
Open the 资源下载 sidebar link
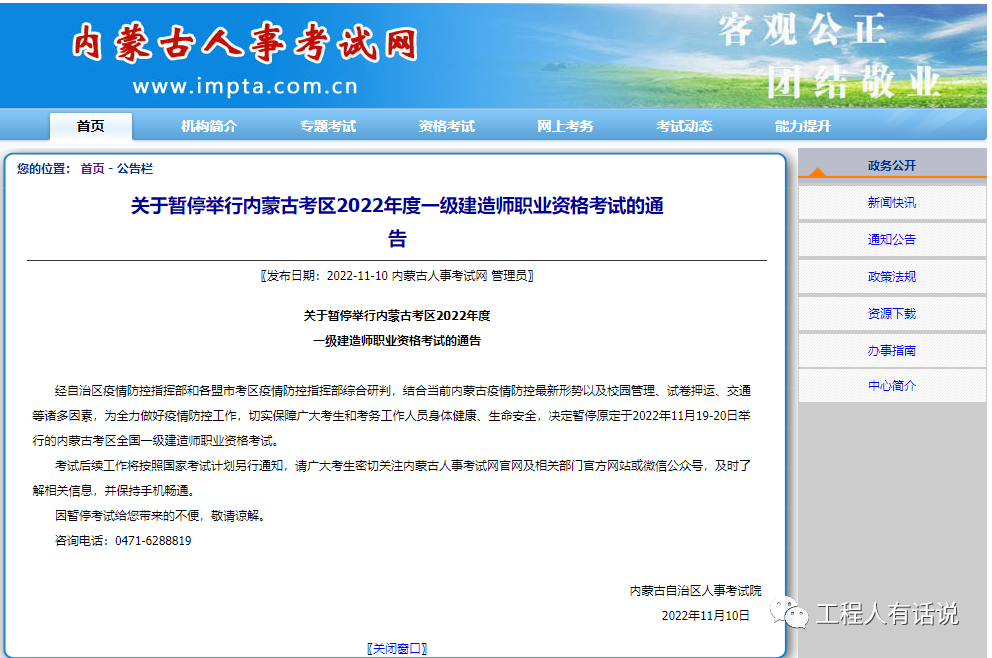pos(892,313)
